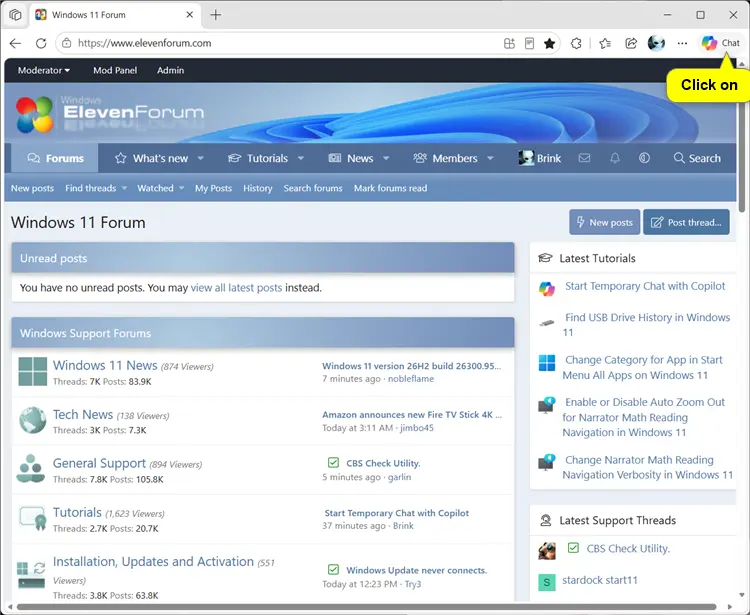Click the browser Extensions puzzle icon
This screenshot has width=750, height=615.
coord(576,44)
